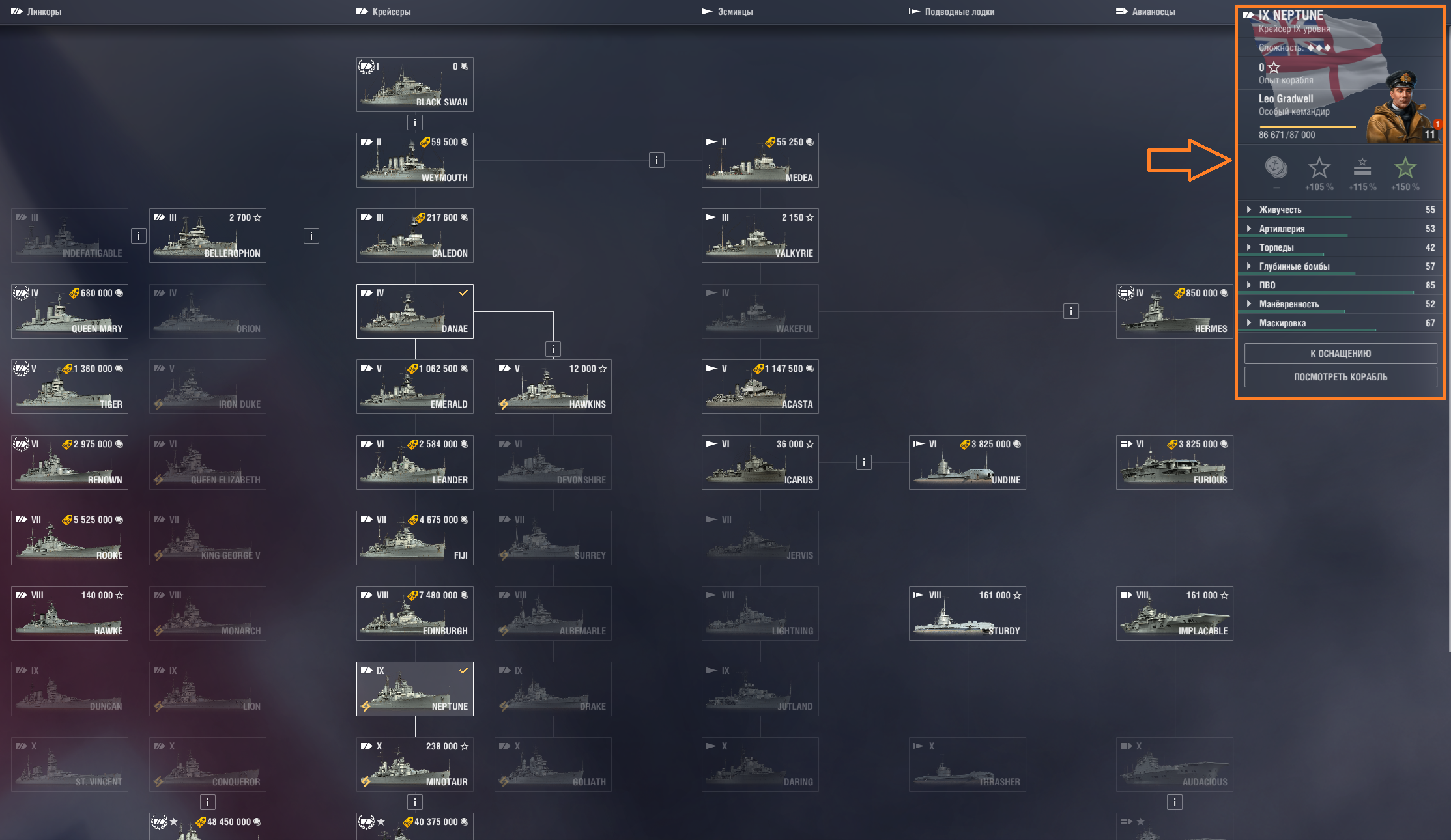The image size is (1451, 840).
Task: Select the Sturdy submarine card
Action: [x=968, y=613]
